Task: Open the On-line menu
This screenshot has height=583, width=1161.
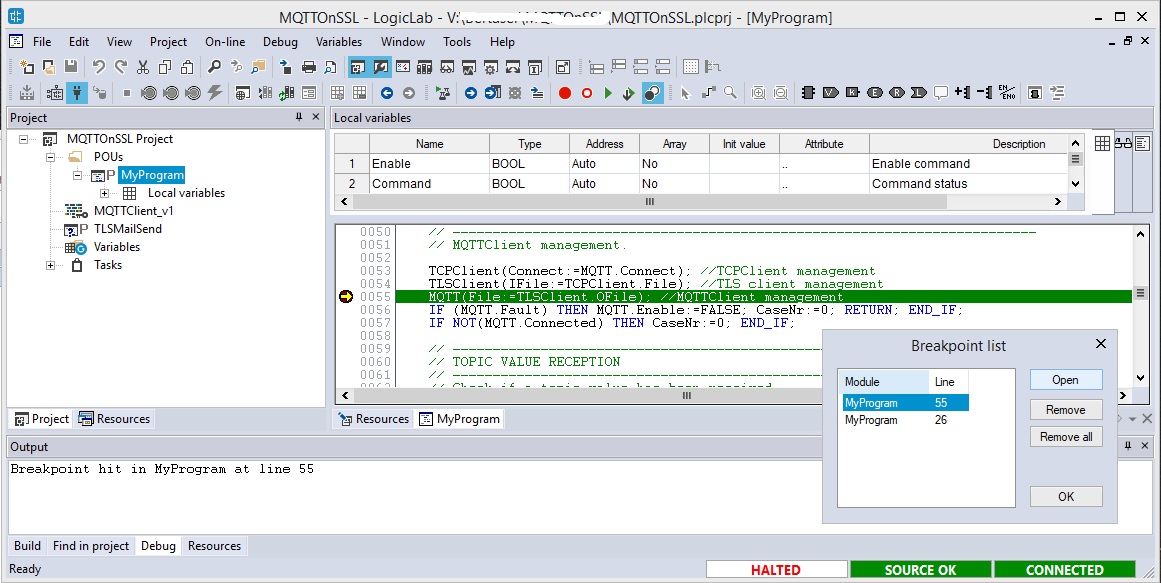Action: tap(225, 42)
